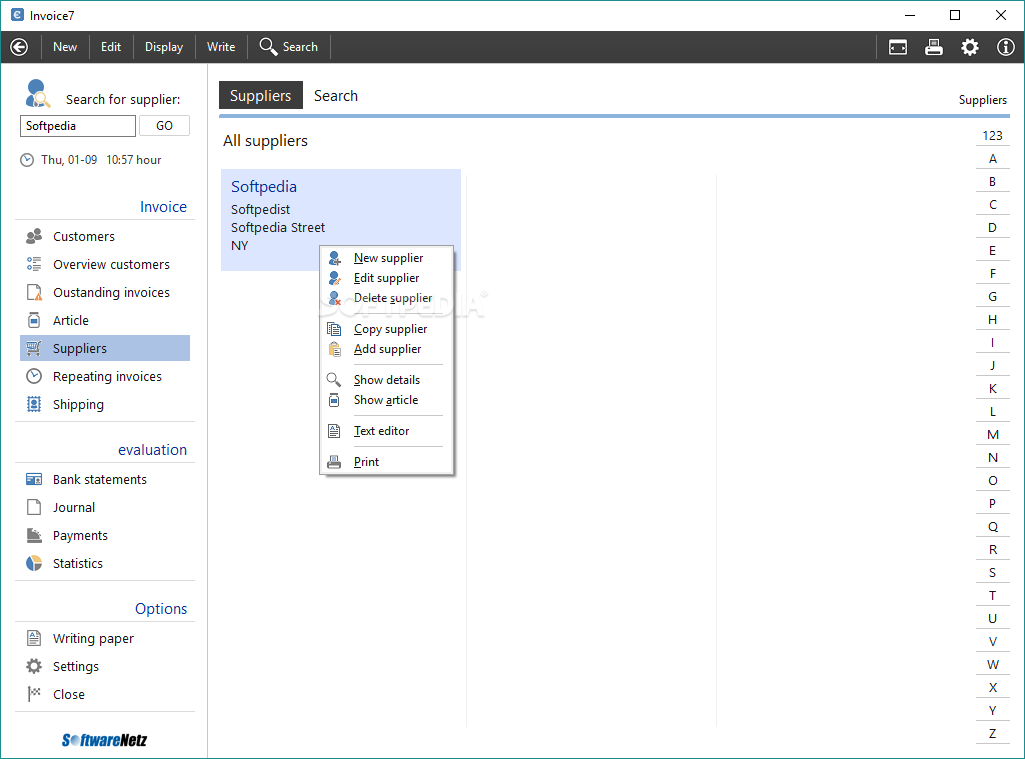Open Text editor from context menu
Image resolution: width=1025 pixels, height=759 pixels.
click(x=381, y=431)
